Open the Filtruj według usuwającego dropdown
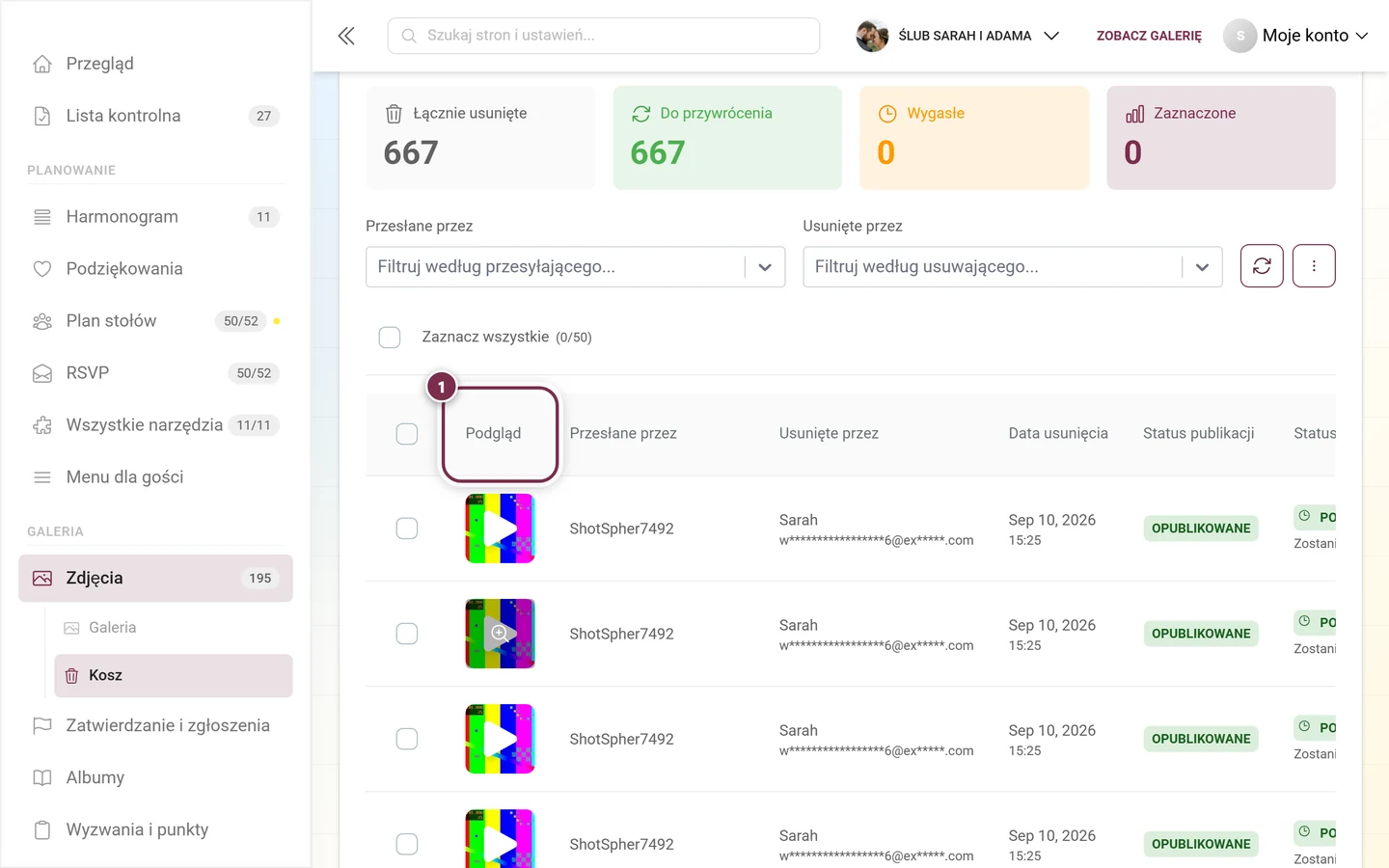The width and height of the screenshot is (1389, 868). [x=1013, y=267]
